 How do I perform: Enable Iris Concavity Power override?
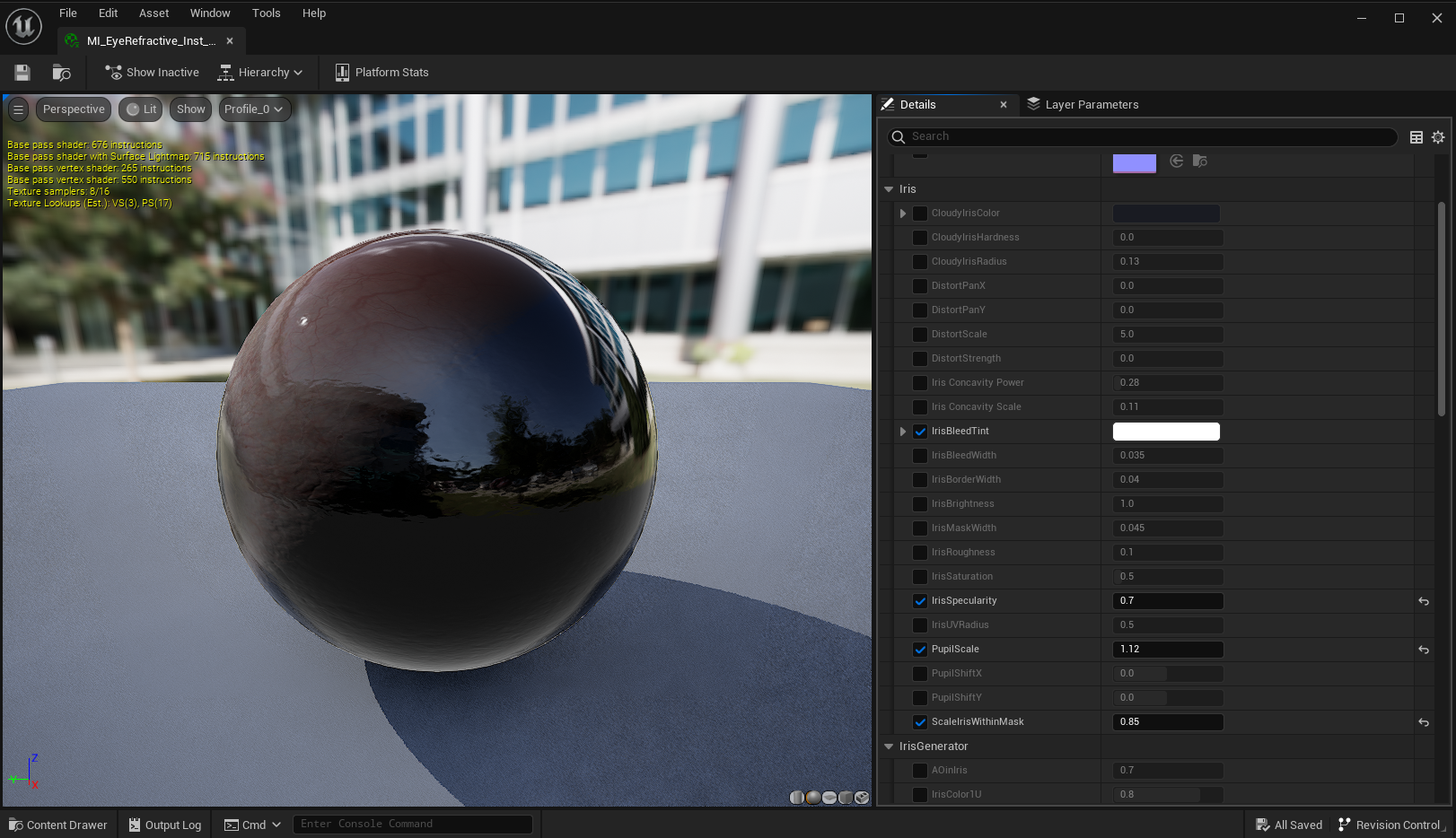click(x=920, y=383)
